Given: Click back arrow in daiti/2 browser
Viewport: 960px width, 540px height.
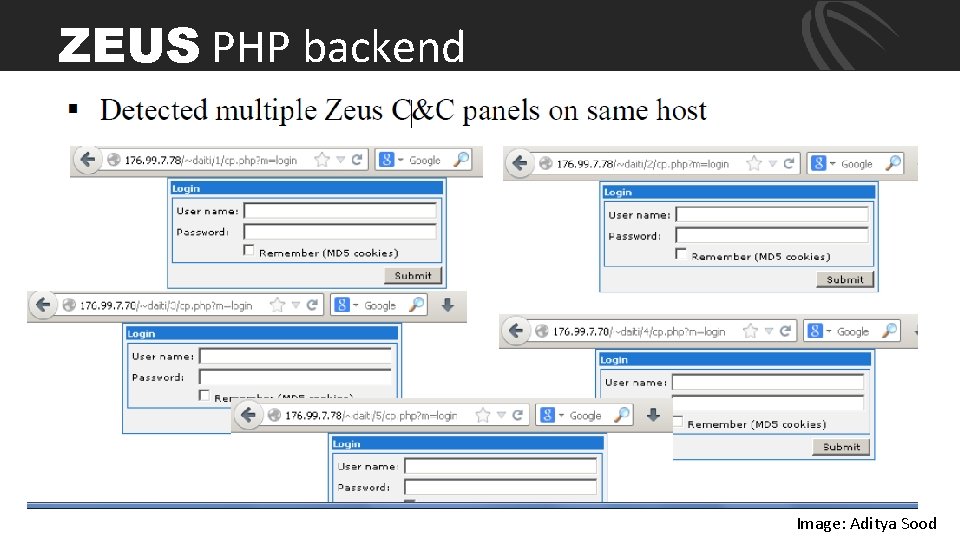Looking at the screenshot, I should (x=519, y=163).
